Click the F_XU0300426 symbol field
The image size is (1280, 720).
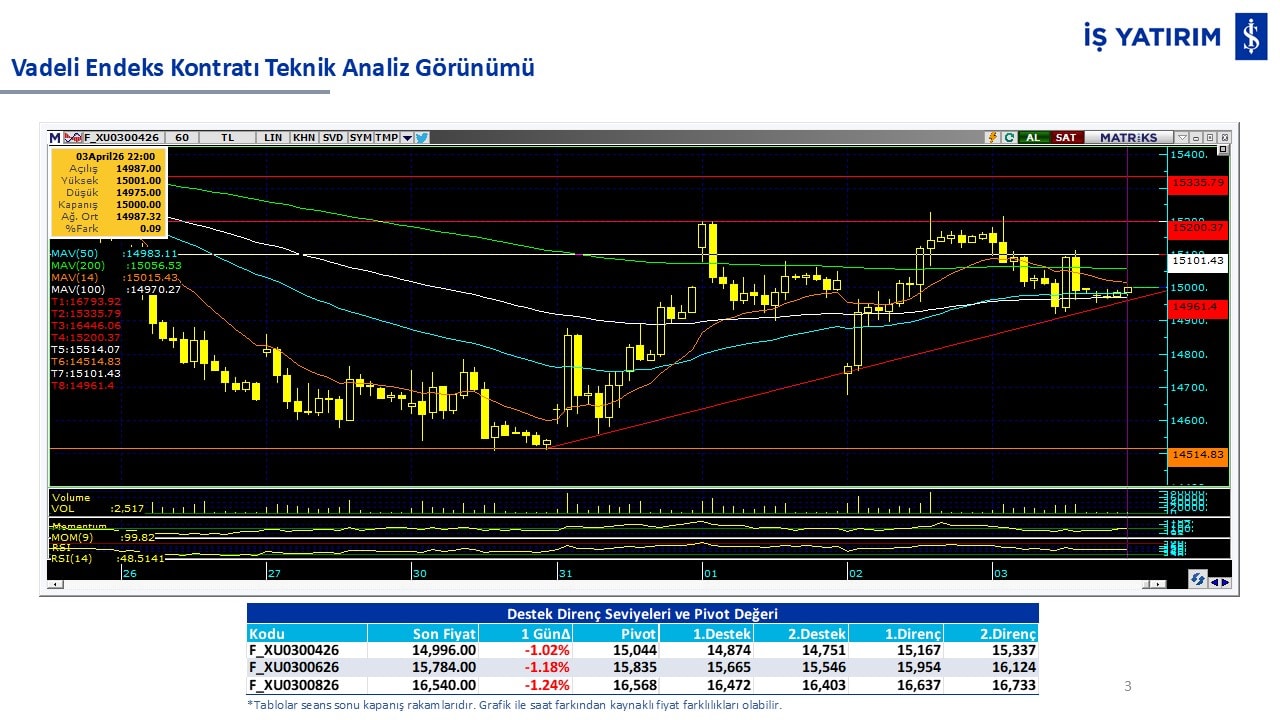(123, 138)
